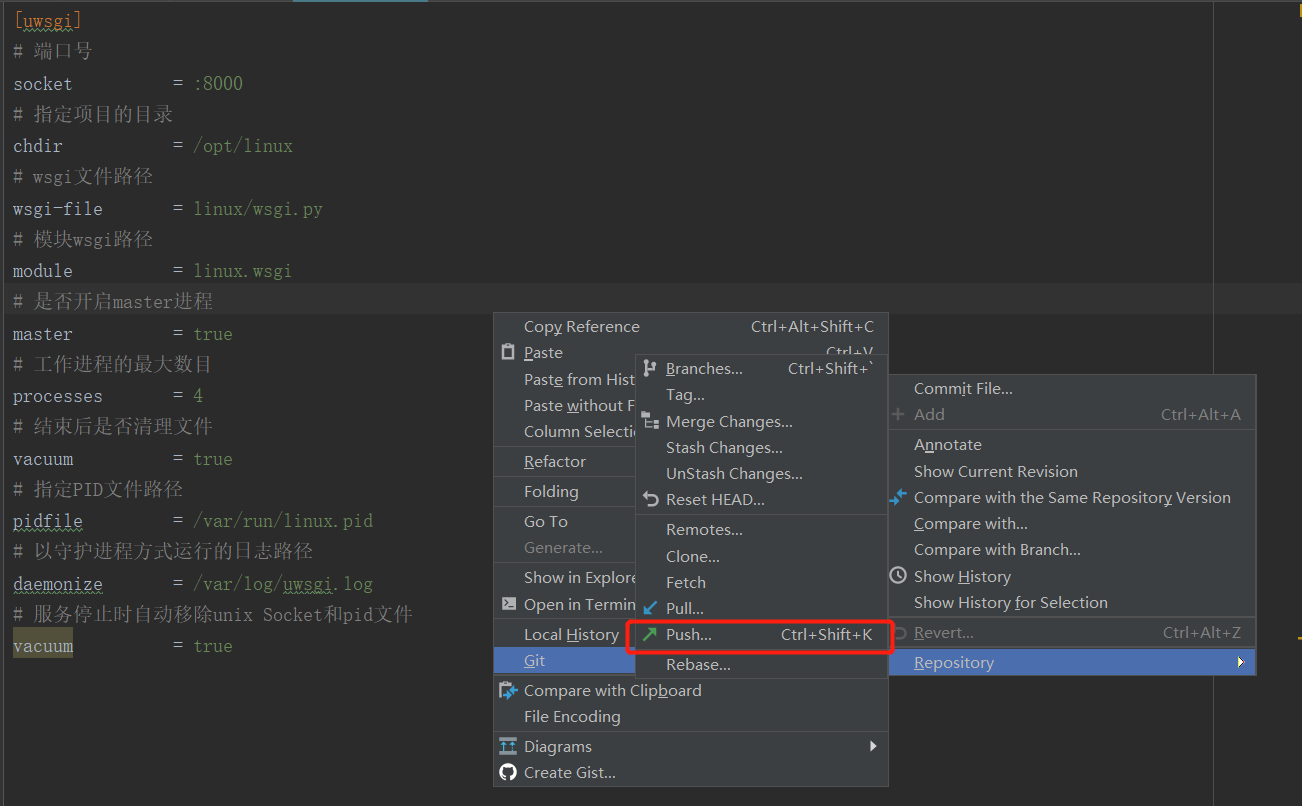Click the Show History clock icon
This screenshot has height=806, width=1302.
pos(898,576)
